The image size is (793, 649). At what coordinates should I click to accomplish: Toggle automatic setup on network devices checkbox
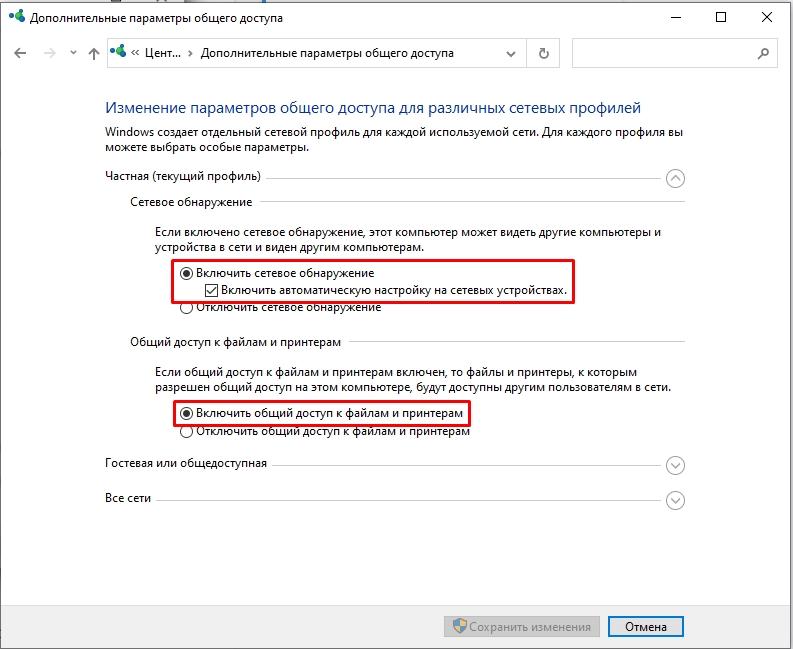tap(211, 290)
